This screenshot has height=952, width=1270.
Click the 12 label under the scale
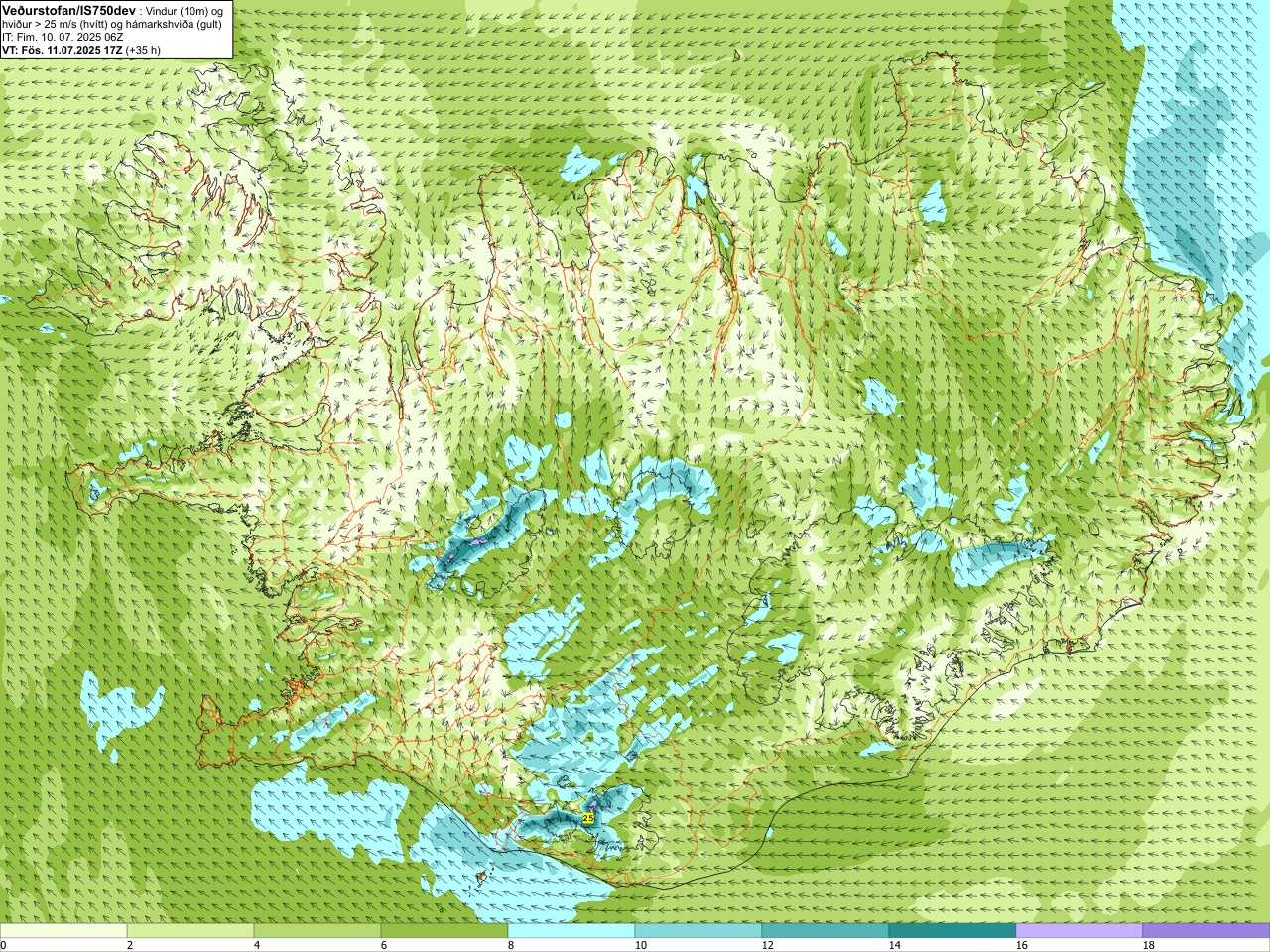768,945
